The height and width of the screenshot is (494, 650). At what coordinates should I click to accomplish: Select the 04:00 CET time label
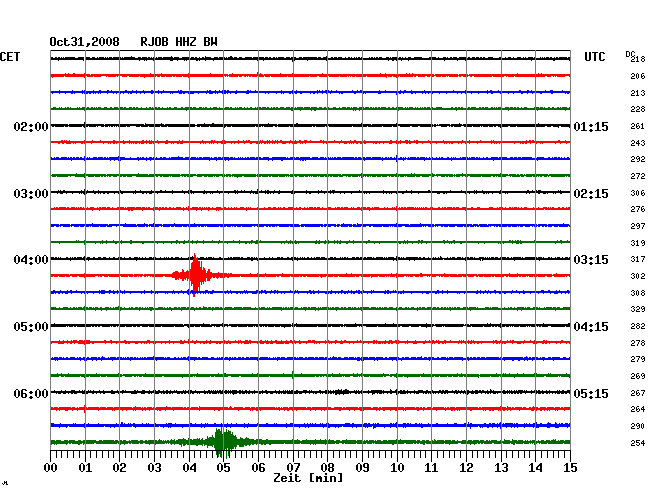[31, 260]
